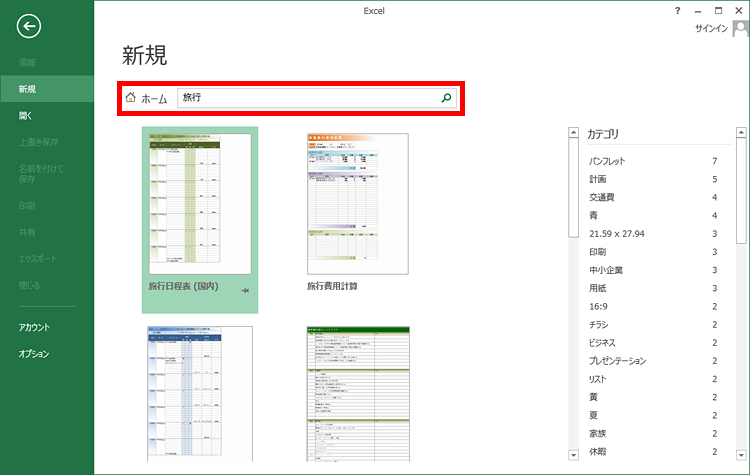Select the 旅行費用計算 template thumbnail
The height and width of the screenshot is (475, 750).
click(x=357, y=203)
